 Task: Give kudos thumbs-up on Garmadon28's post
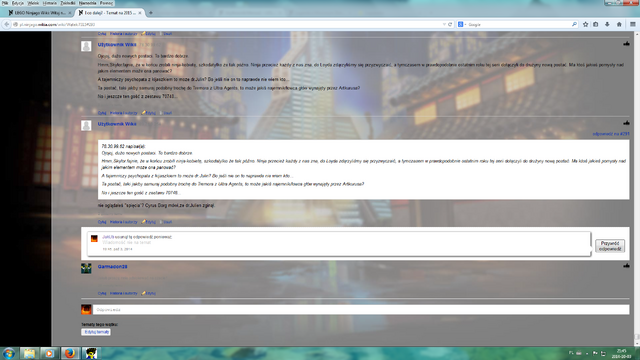click(x=626, y=266)
